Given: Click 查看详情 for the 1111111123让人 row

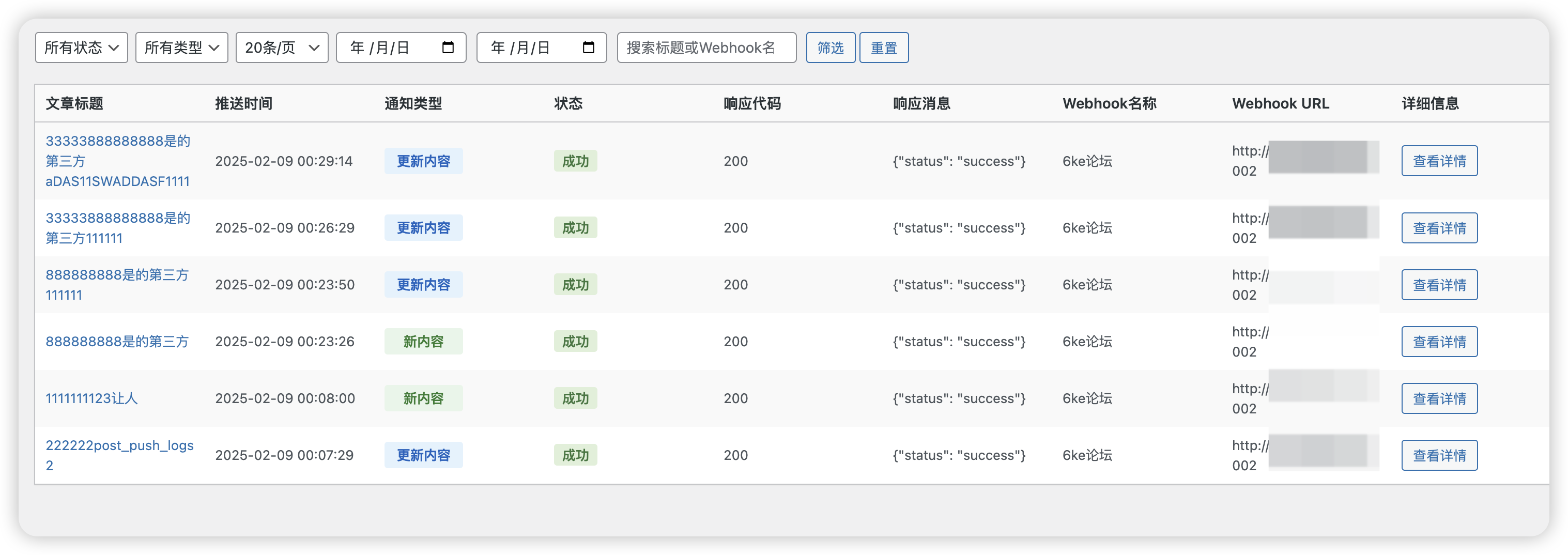Looking at the screenshot, I should [1439, 398].
